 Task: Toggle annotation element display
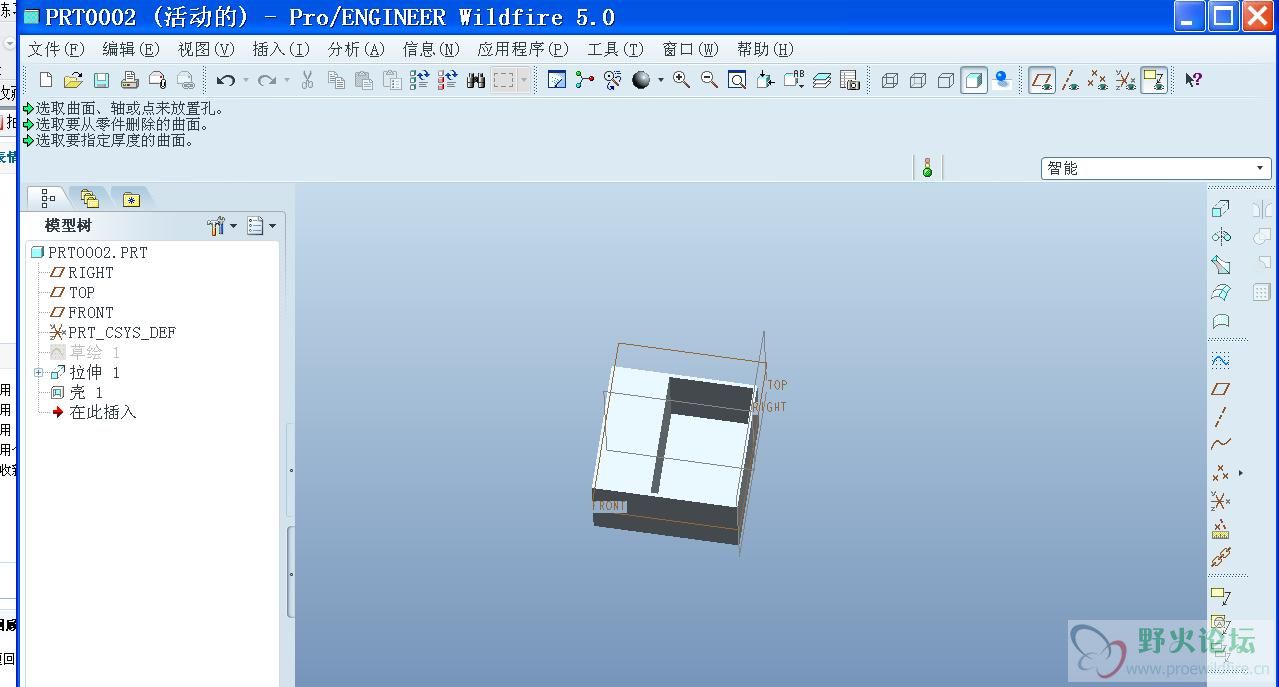point(1154,80)
